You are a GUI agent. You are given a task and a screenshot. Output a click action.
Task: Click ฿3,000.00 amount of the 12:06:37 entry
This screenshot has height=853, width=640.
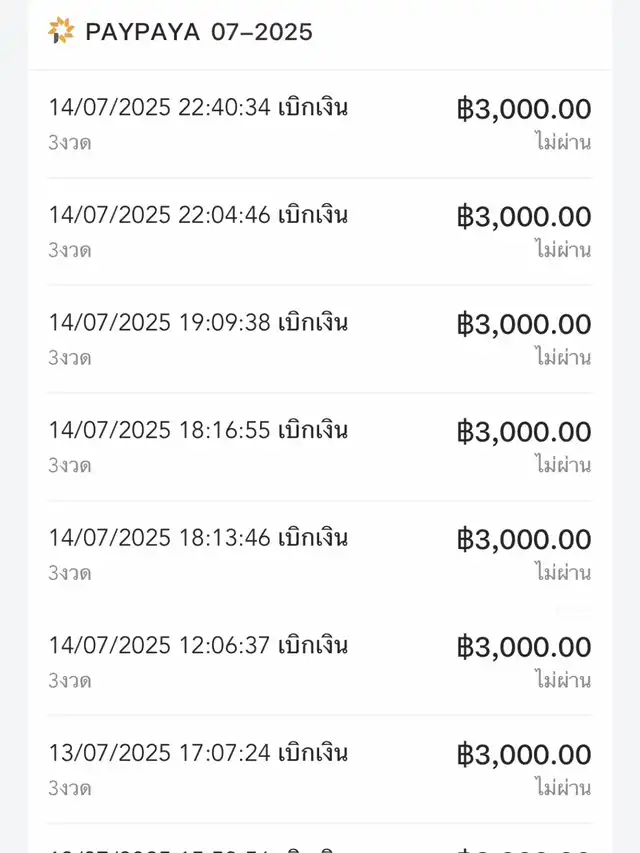(524, 647)
